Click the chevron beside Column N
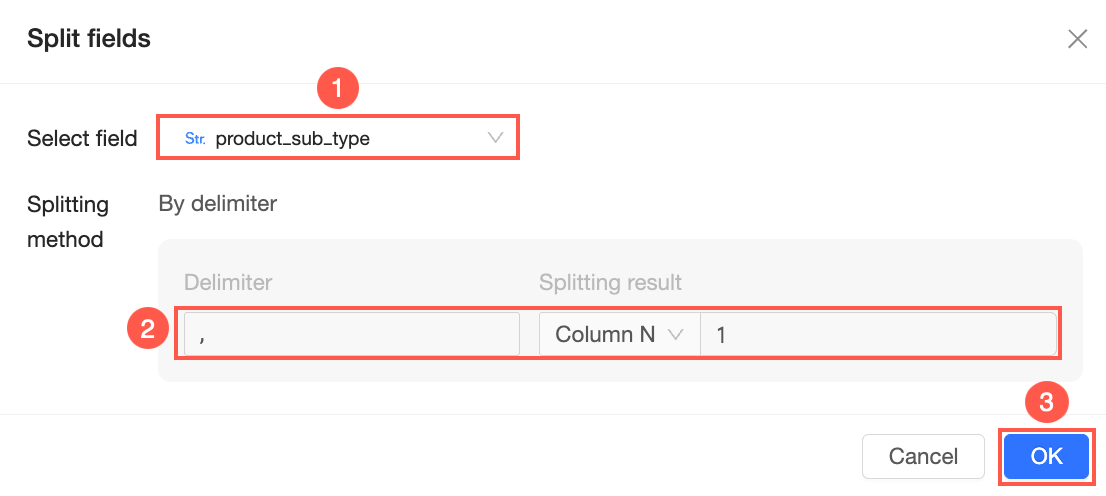 click(x=675, y=335)
